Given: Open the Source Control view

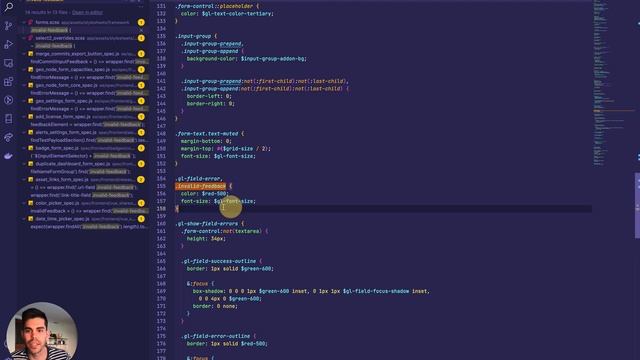Looking at the screenshot, I should tap(8, 26).
